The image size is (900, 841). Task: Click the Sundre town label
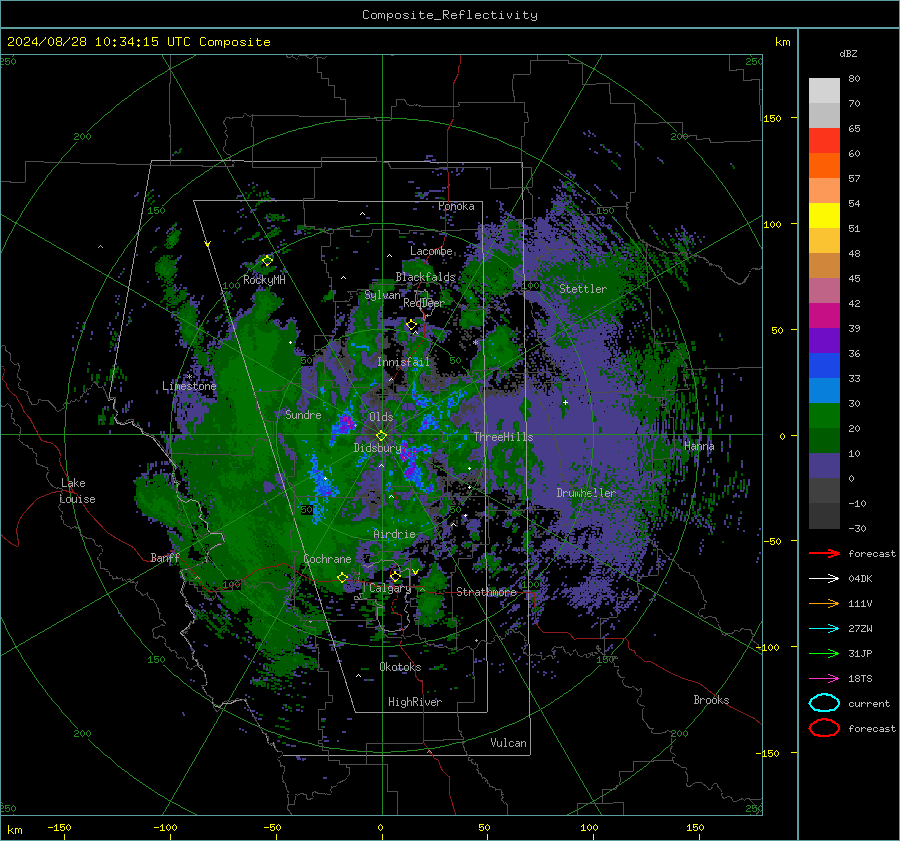tap(303, 414)
